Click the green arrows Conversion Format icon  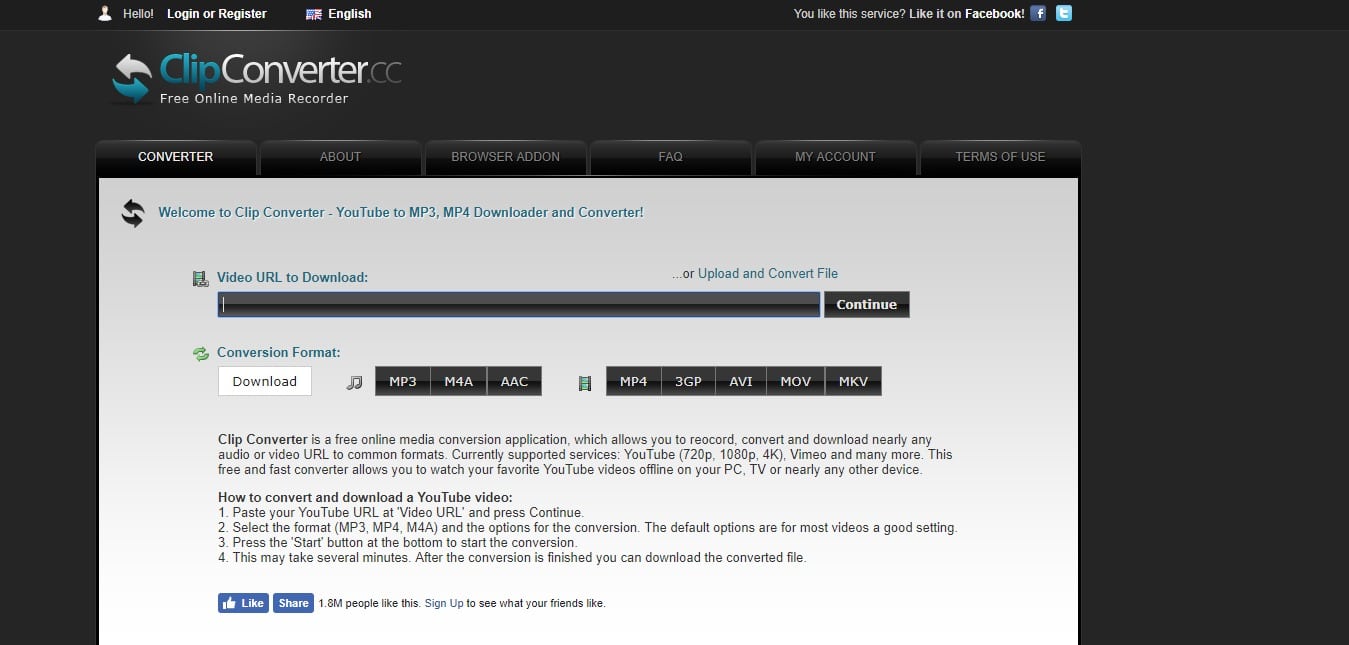(200, 353)
